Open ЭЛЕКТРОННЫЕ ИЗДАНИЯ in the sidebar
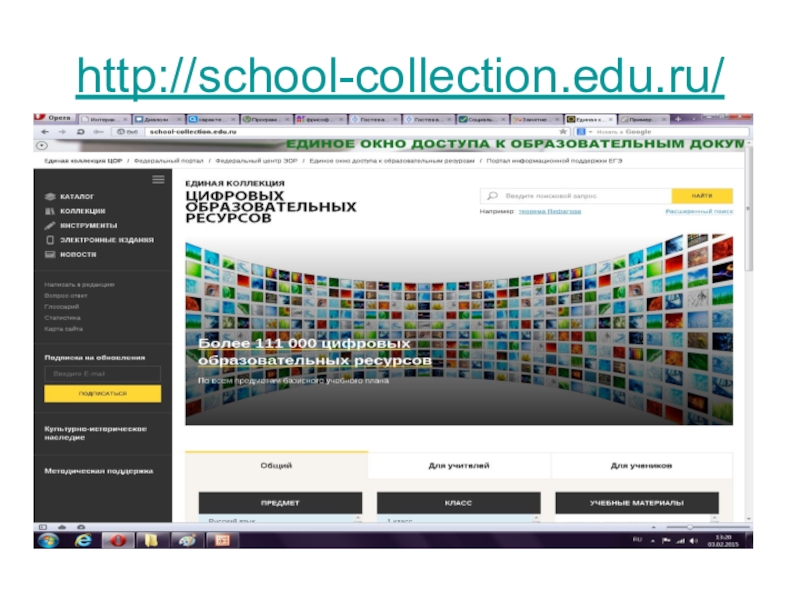Image resolution: width=800 pixels, height=600 pixels. [107, 240]
